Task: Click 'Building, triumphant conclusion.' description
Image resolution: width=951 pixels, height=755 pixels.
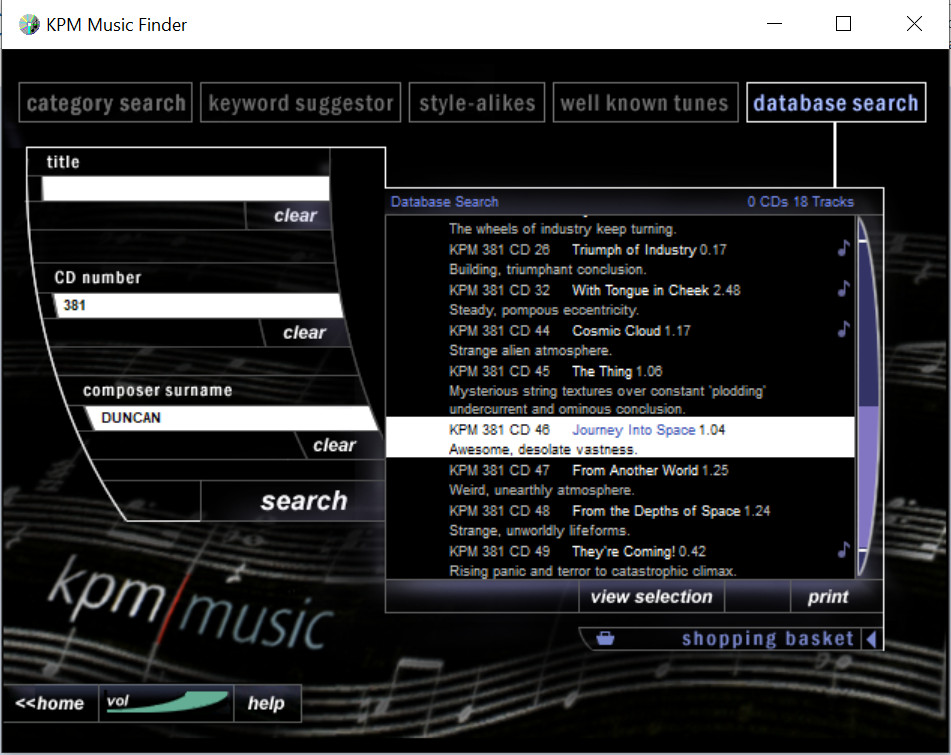Action: (x=548, y=269)
